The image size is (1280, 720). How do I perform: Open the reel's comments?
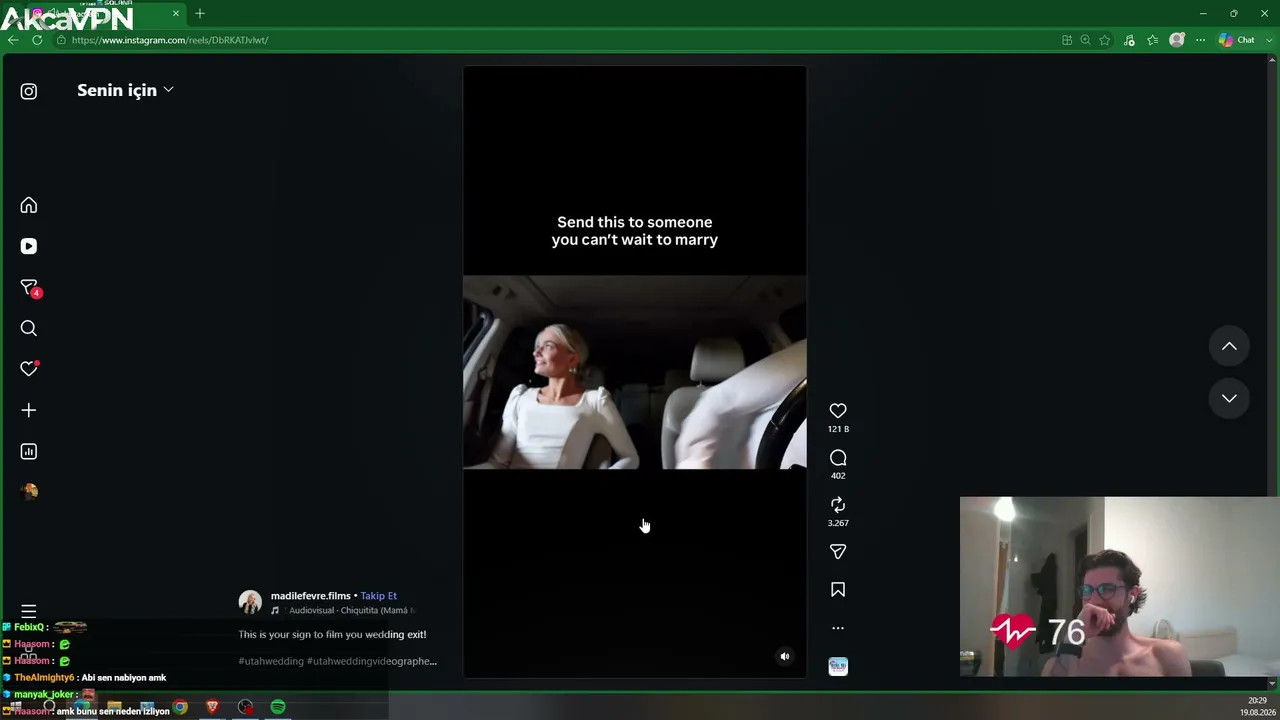(838, 458)
